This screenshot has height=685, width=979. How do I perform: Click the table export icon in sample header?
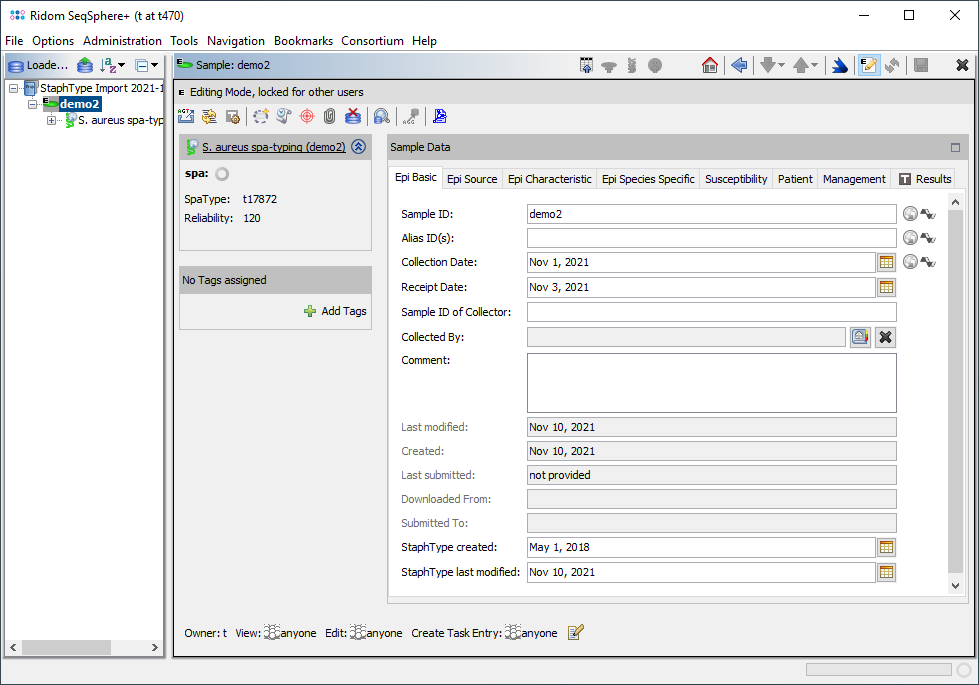(x=586, y=65)
